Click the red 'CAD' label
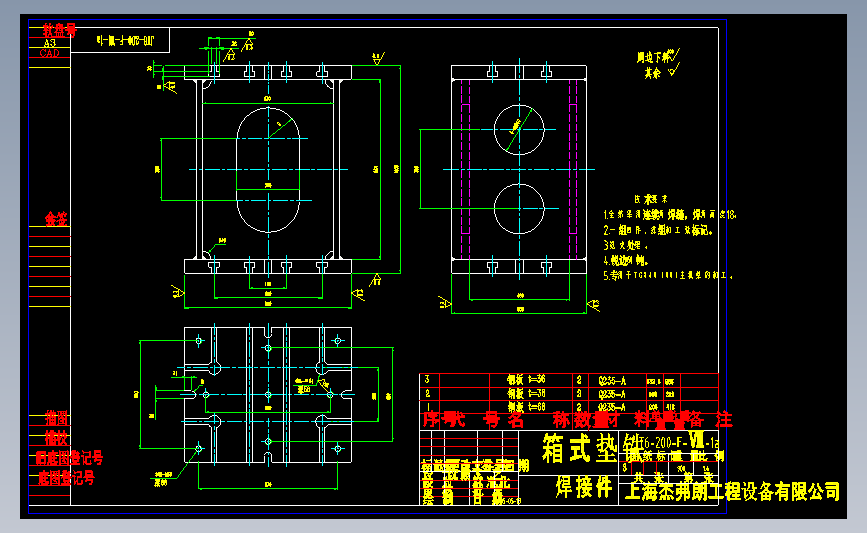Viewport: 867px width, 533px height. point(49,53)
